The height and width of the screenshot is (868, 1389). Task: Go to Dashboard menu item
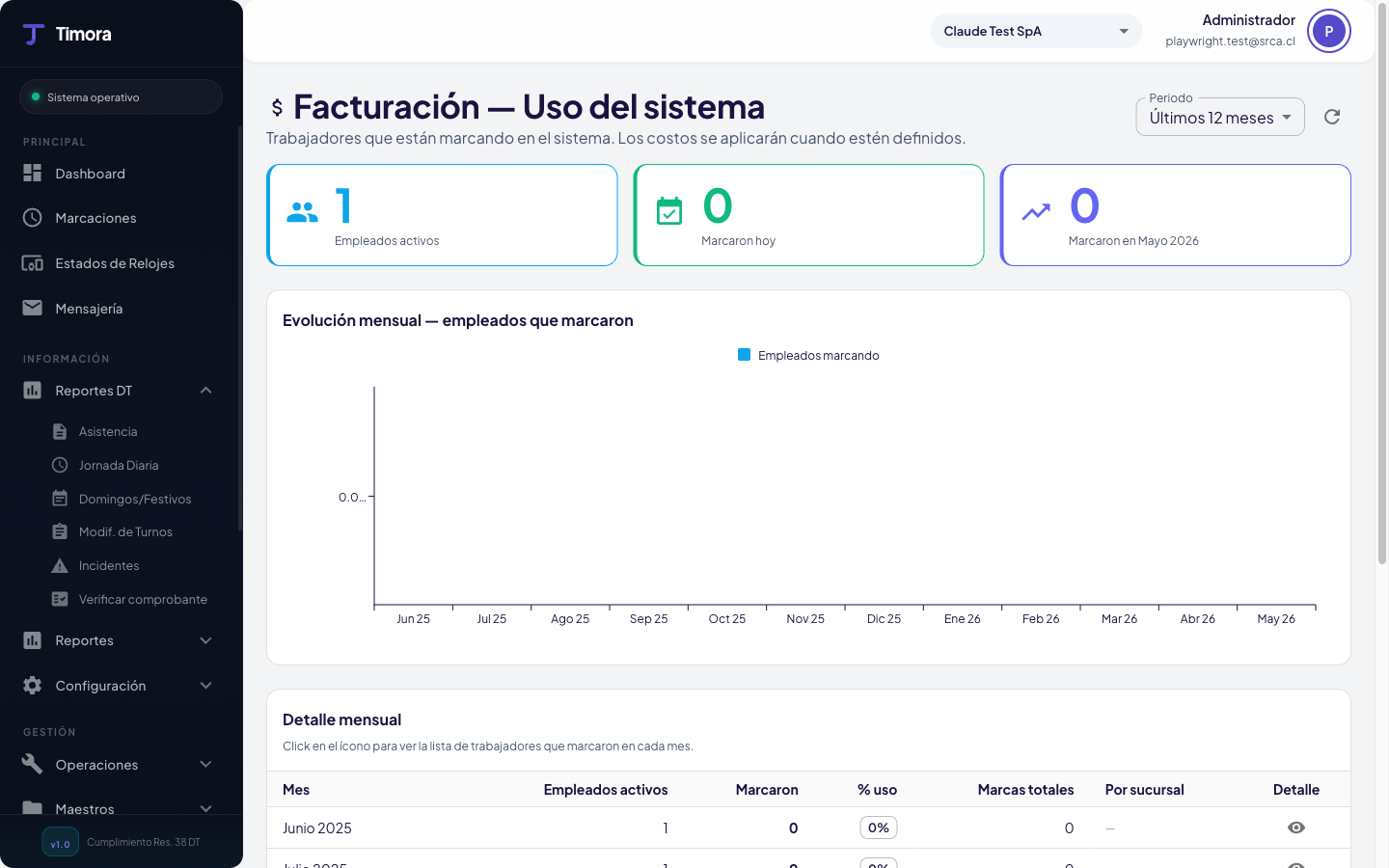[121, 173]
